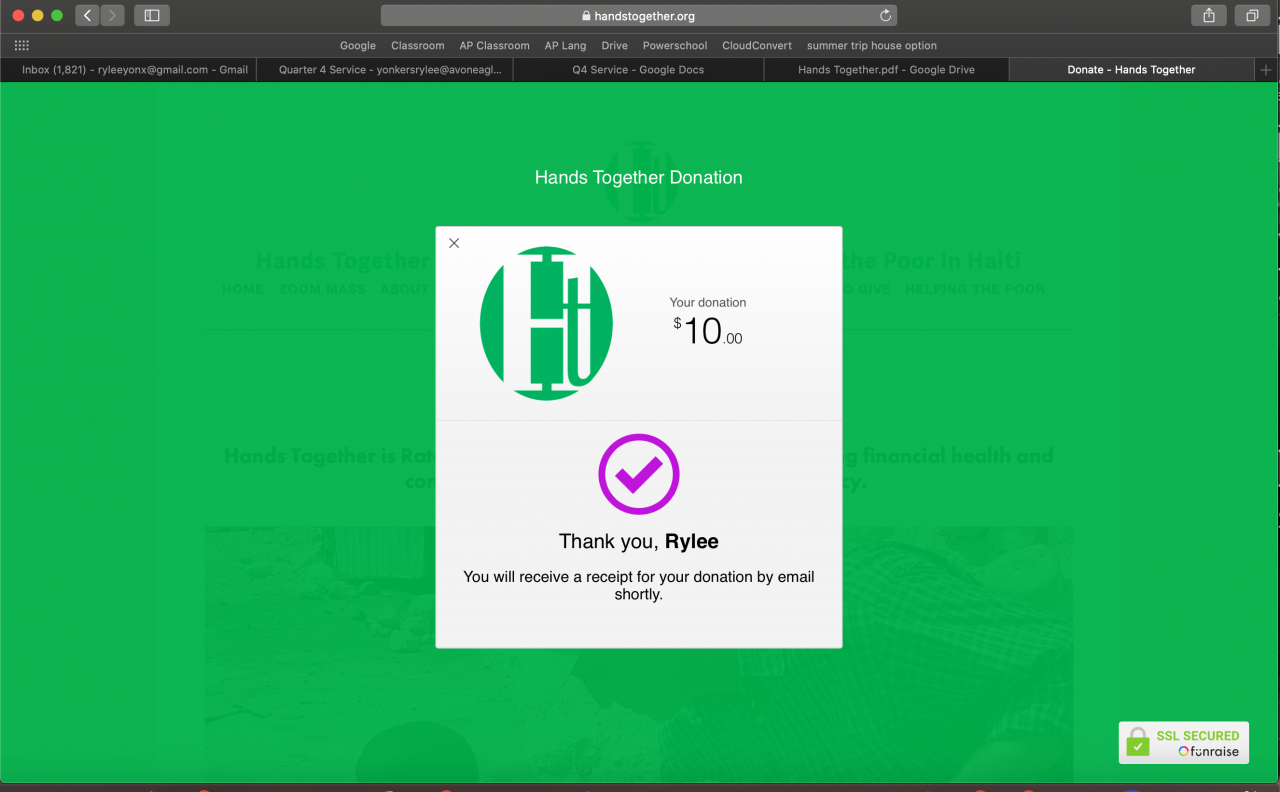
Task: Go back with Safari's back arrow
Action: (87, 15)
